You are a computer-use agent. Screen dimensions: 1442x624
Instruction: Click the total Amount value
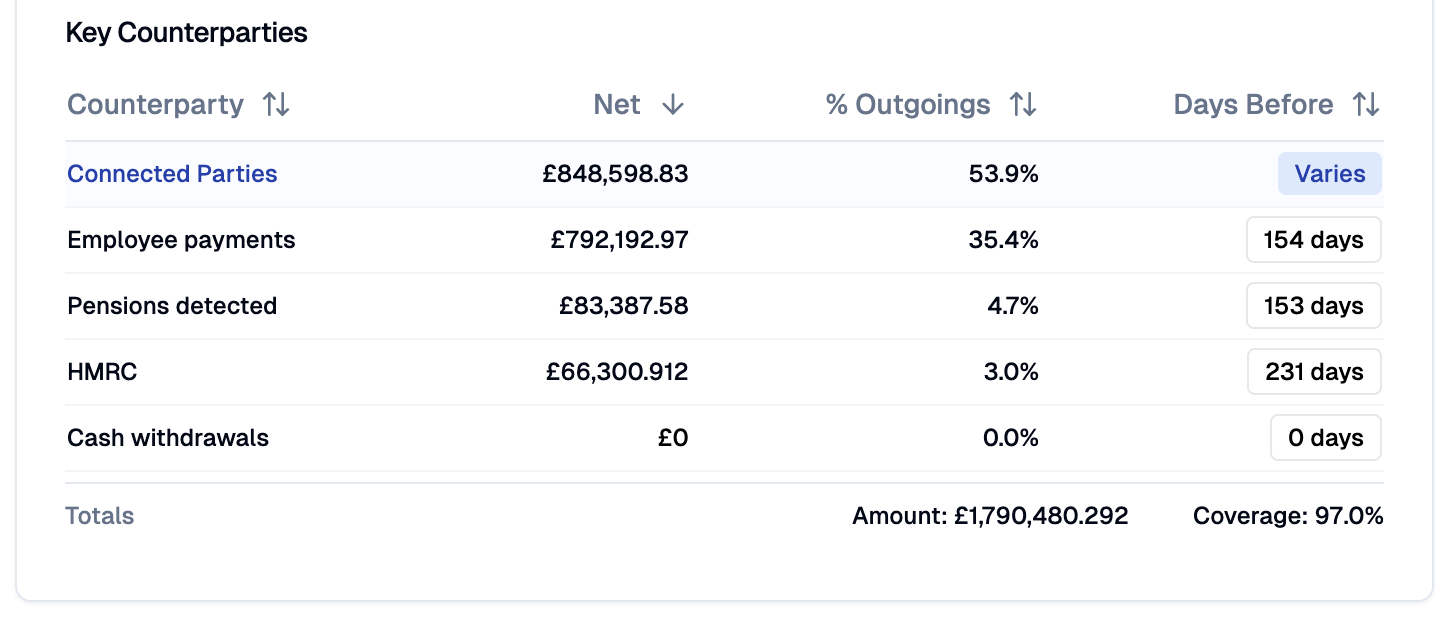pyautogui.click(x=989, y=515)
